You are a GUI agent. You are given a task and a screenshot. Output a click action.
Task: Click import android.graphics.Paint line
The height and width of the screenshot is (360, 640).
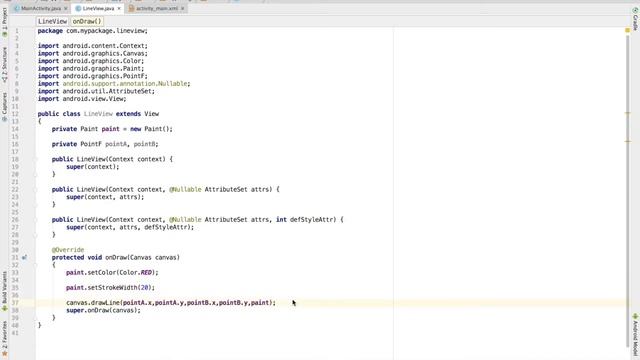tap(91, 69)
